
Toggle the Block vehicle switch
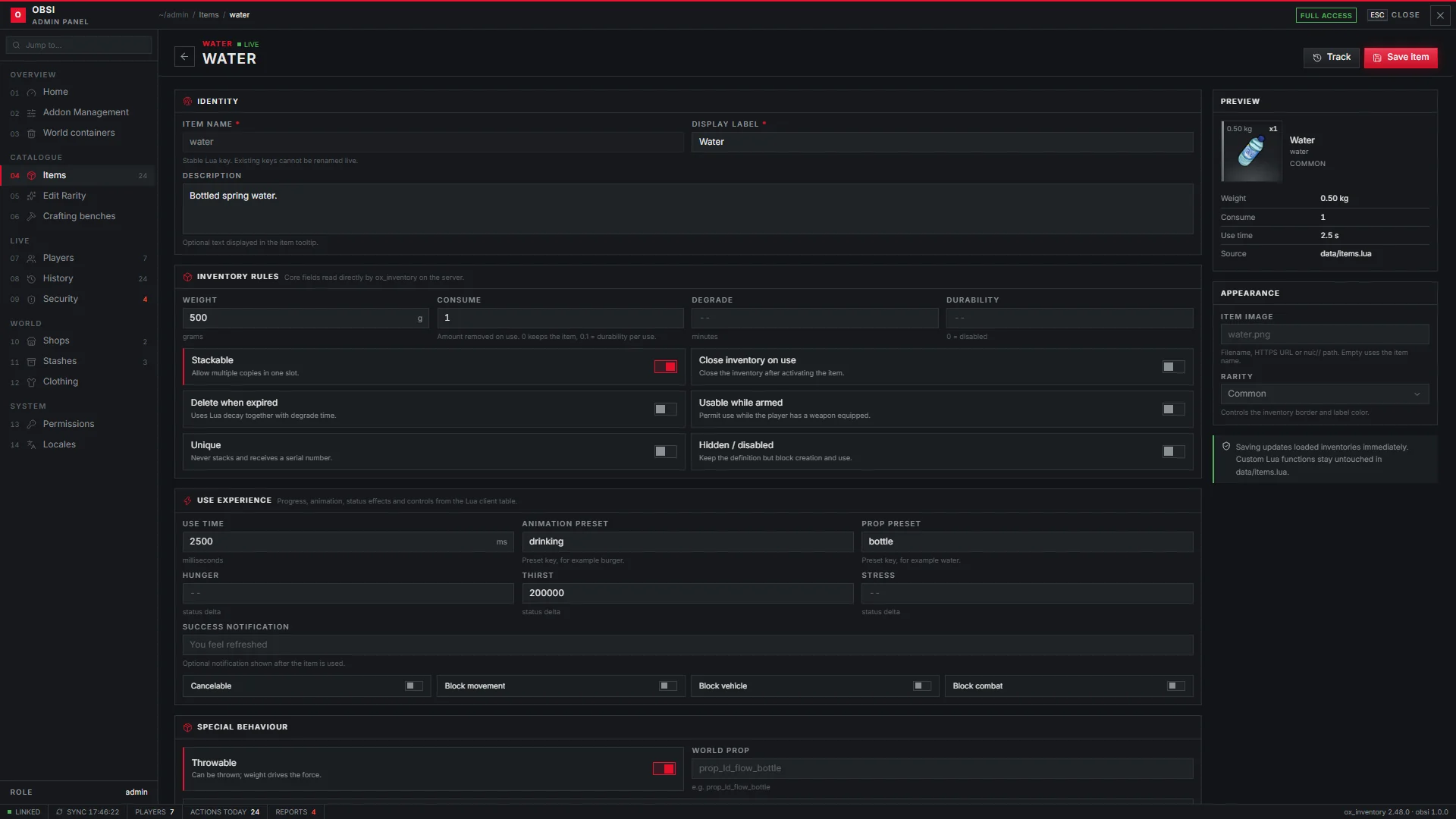[922, 686]
